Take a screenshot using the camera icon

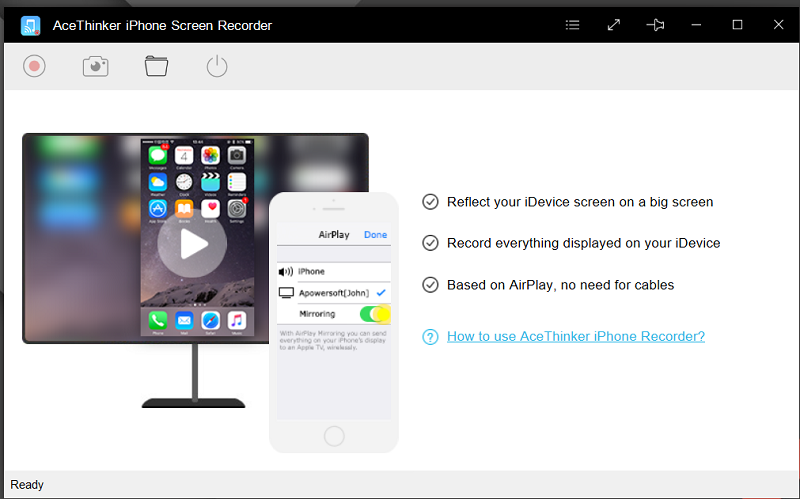[x=95, y=66]
